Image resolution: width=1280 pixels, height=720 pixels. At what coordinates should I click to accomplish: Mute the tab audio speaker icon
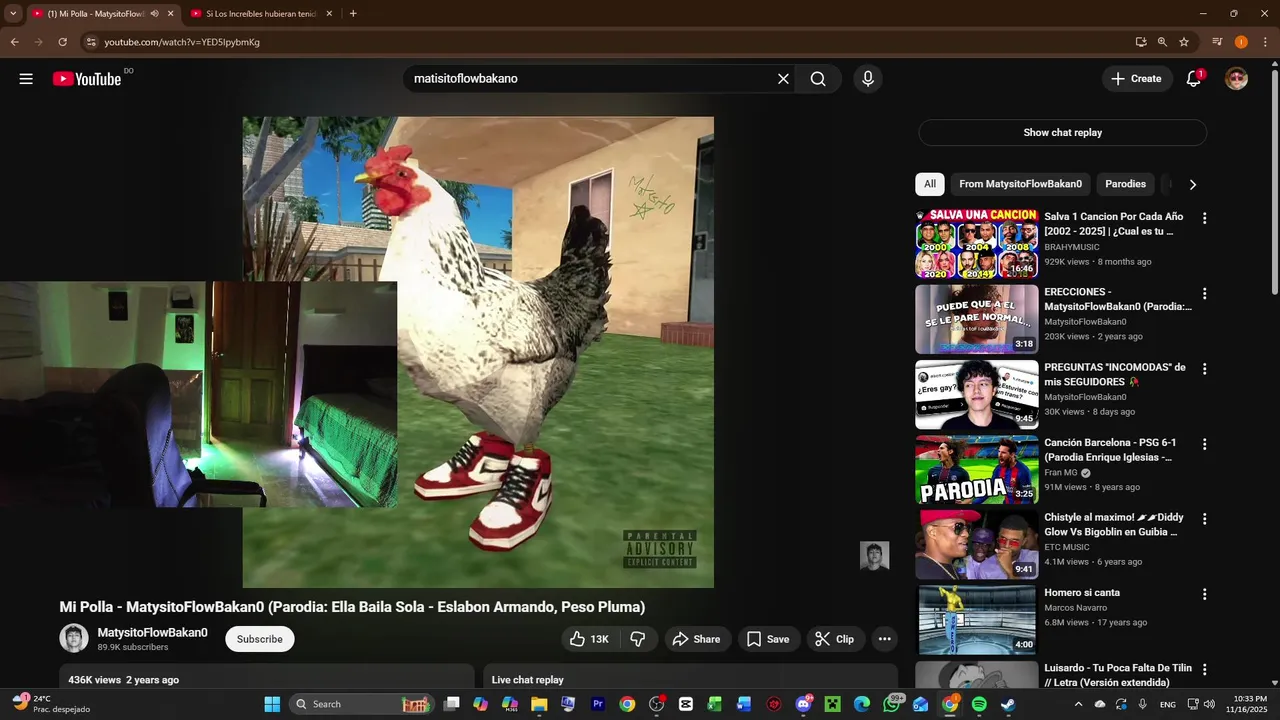(154, 14)
